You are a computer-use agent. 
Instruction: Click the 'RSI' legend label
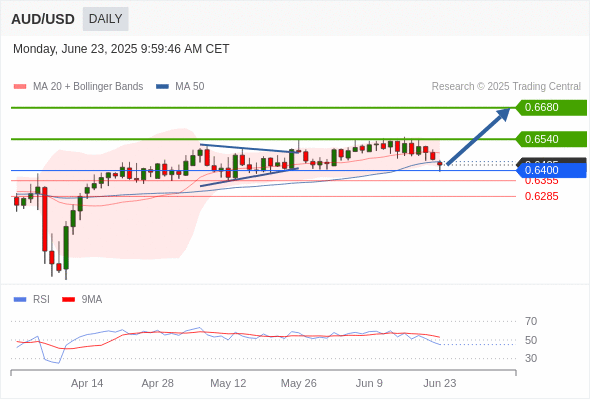tap(41, 300)
